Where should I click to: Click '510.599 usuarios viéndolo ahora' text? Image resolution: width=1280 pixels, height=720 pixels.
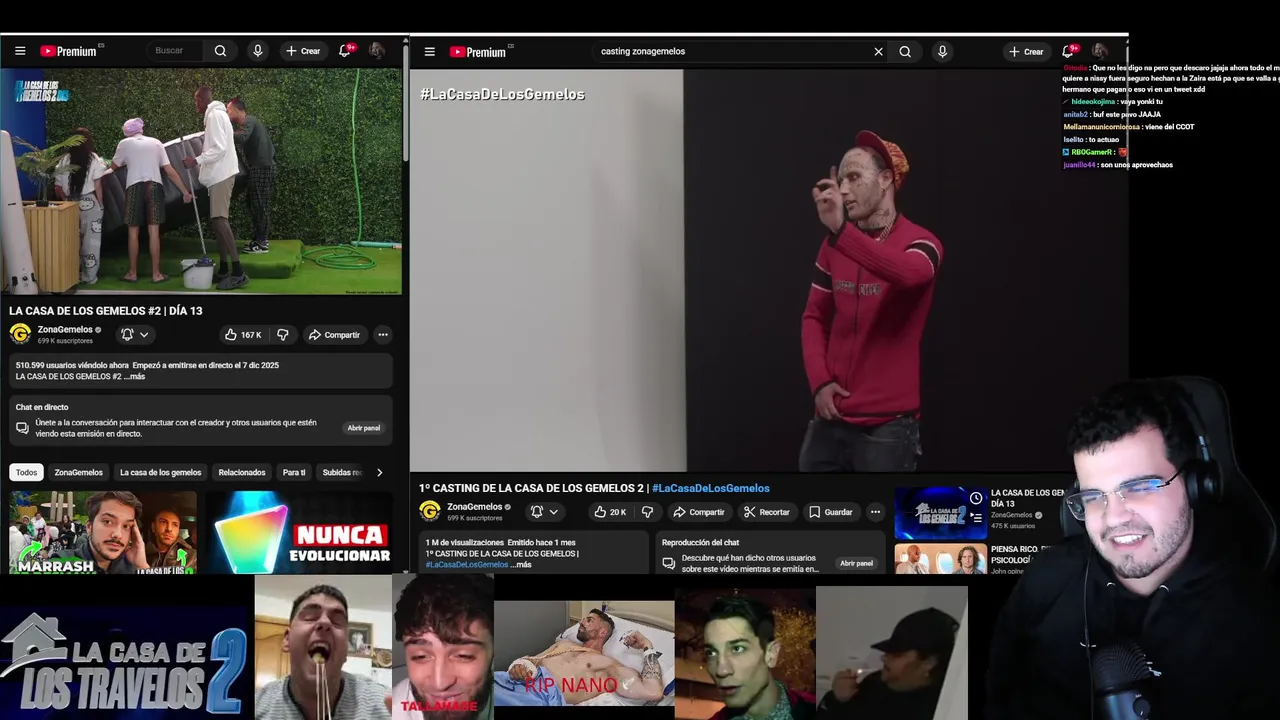coord(72,366)
